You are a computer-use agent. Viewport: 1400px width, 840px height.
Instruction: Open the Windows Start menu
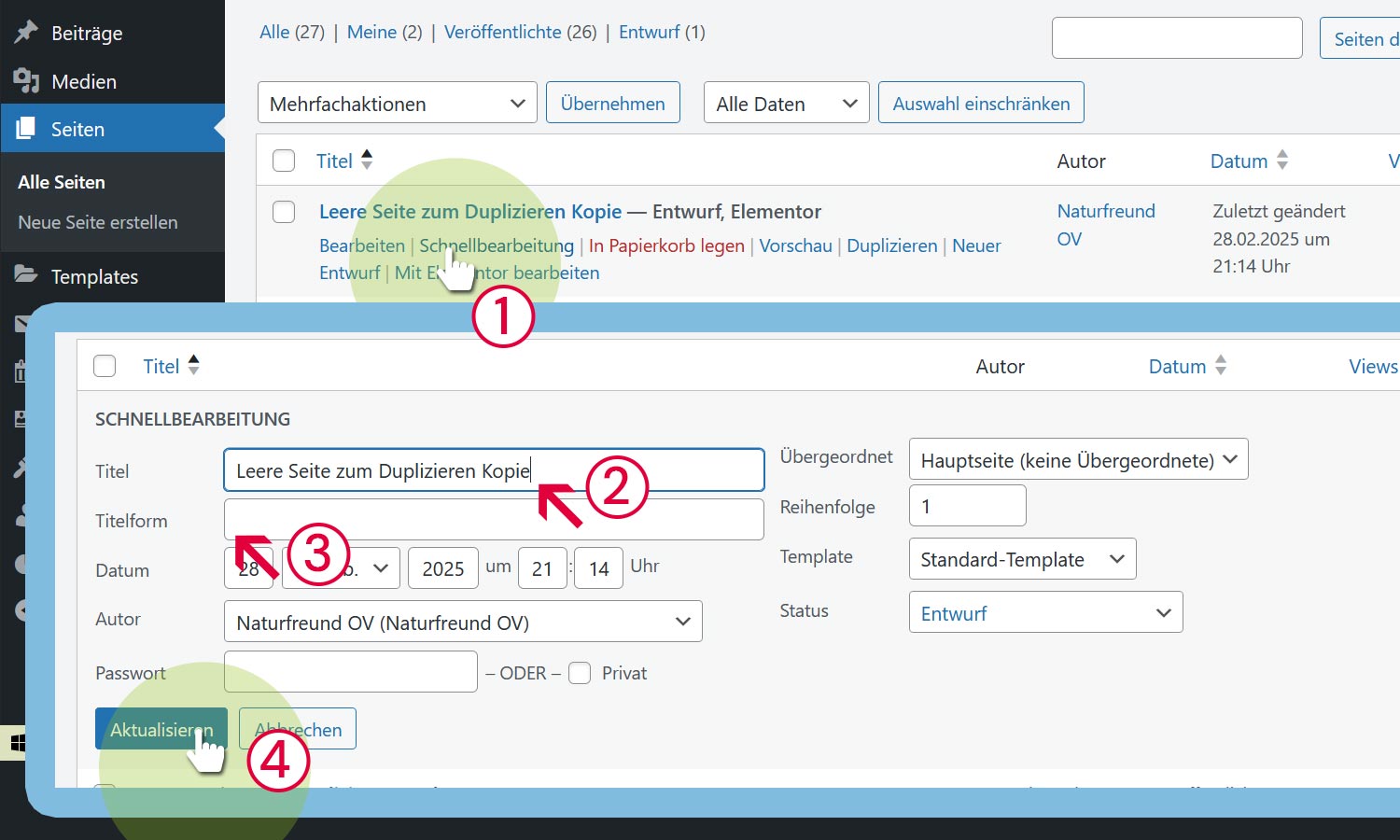19,742
